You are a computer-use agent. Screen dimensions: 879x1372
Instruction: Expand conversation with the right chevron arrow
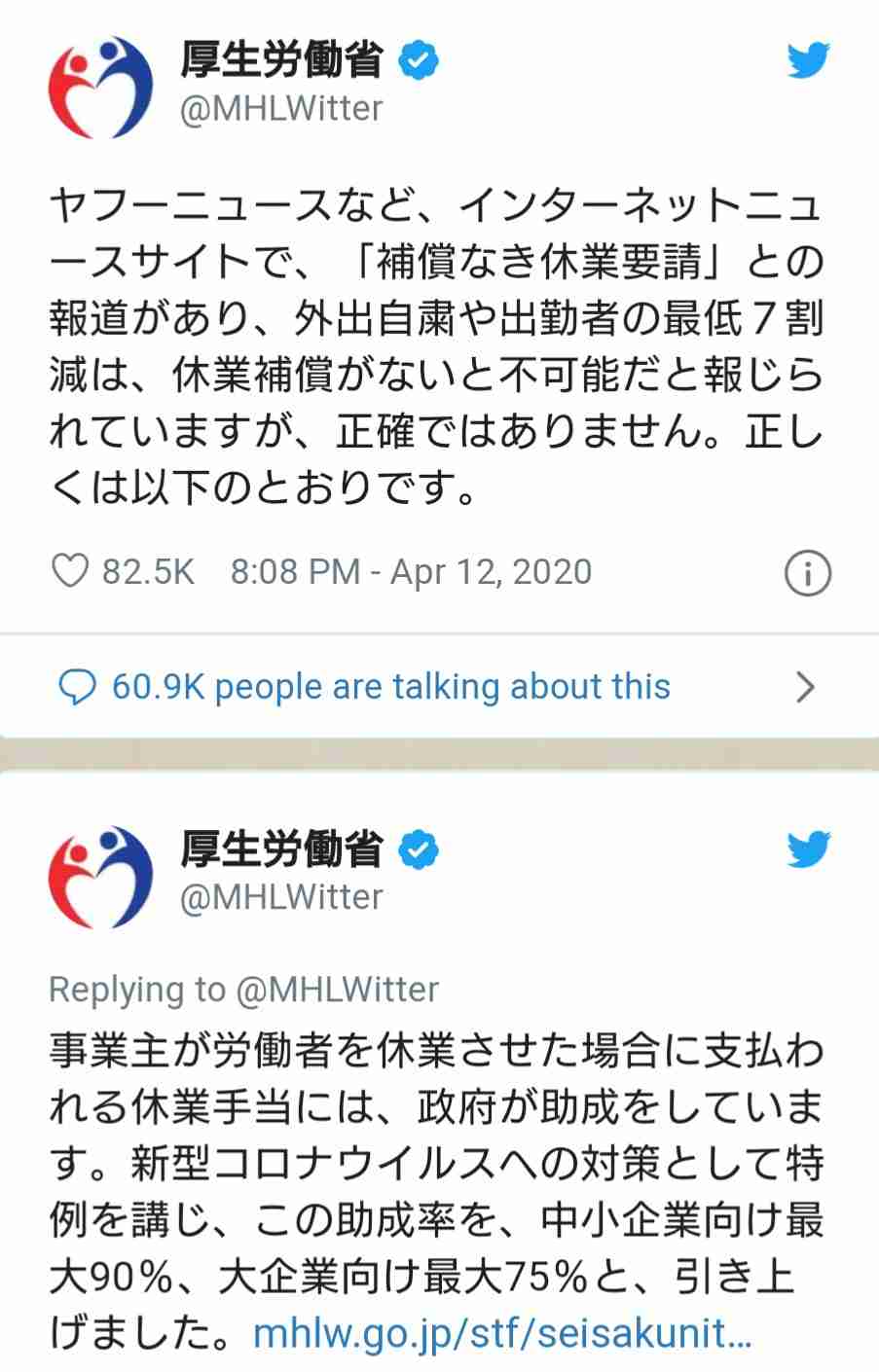click(805, 688)
